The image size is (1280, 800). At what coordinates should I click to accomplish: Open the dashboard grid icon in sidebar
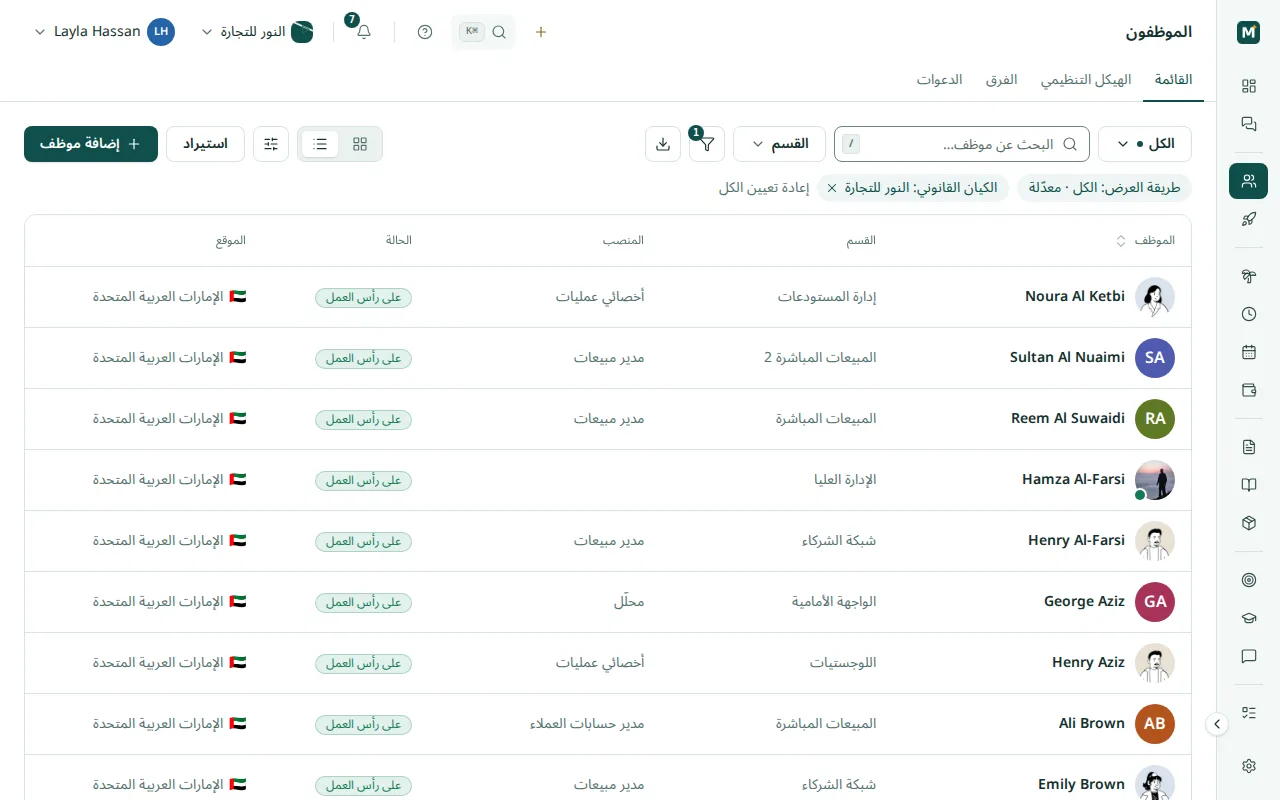click(1248, 86)
